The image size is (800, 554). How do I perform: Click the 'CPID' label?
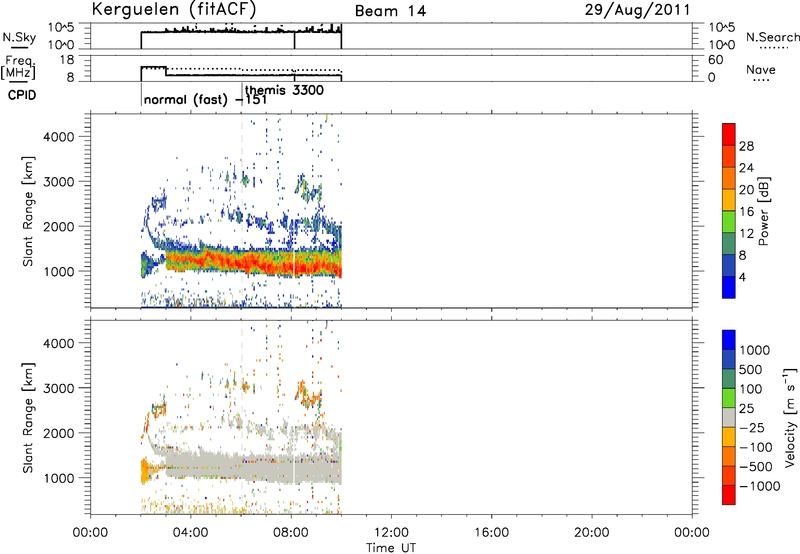coord(22,95)
